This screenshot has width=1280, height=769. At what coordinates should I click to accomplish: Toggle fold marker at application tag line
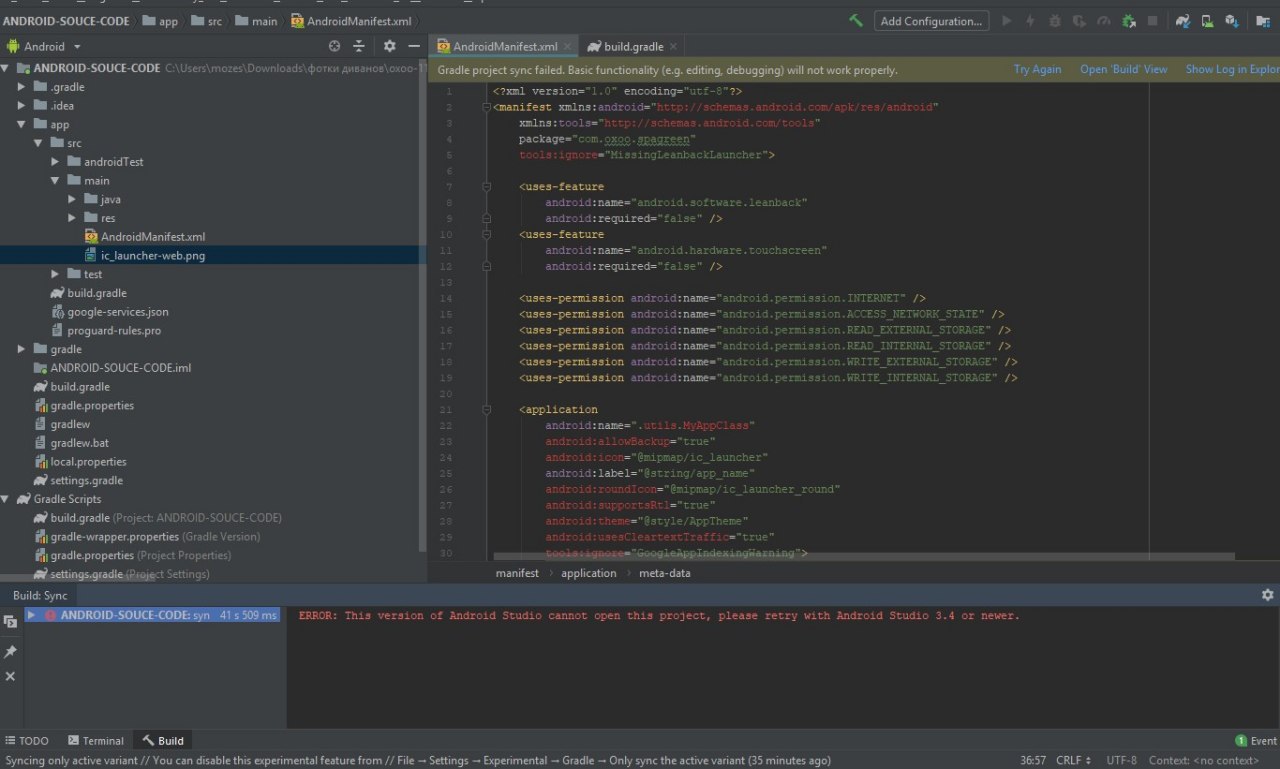coord(487,410)
